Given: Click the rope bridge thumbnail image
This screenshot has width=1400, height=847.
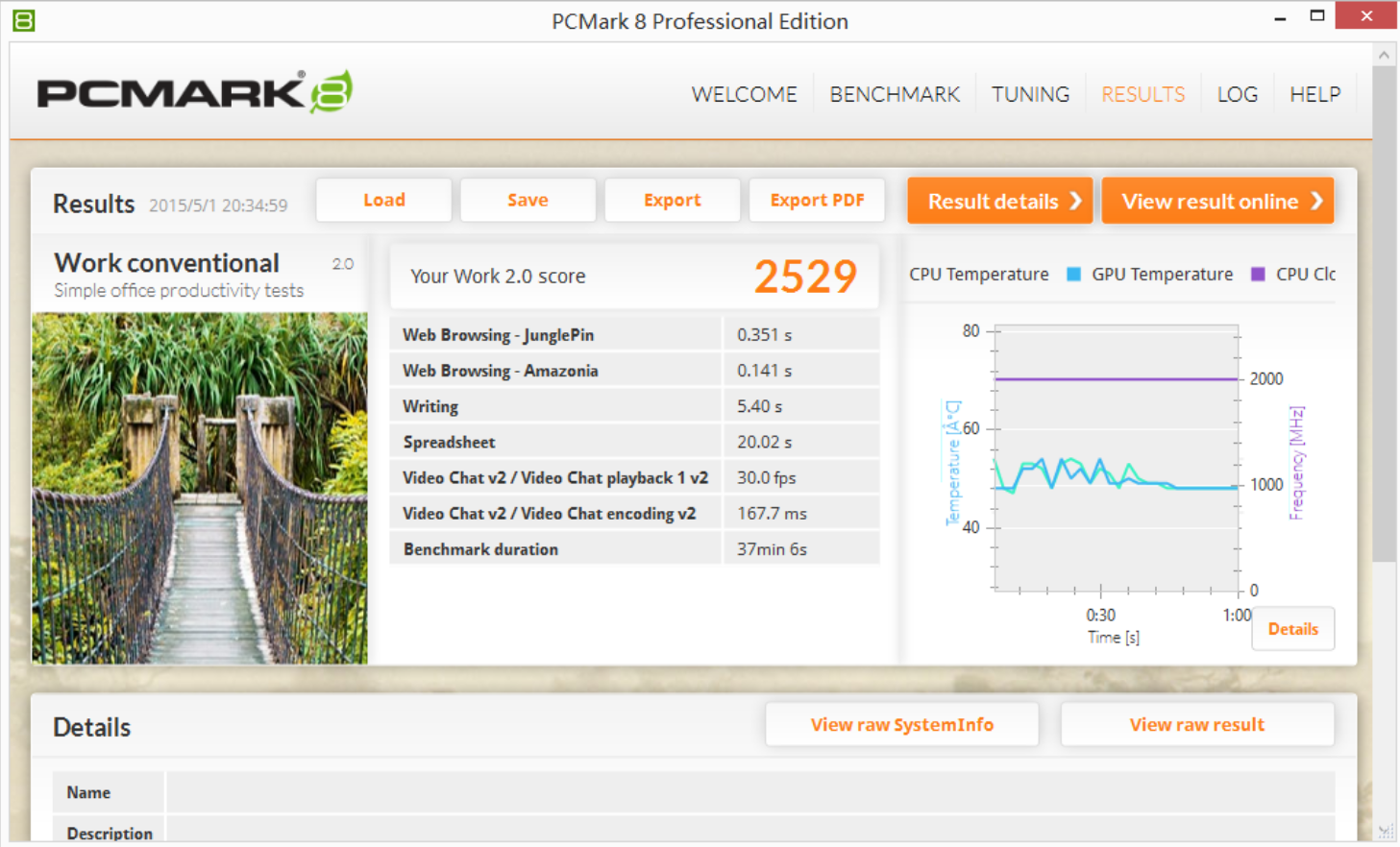Looking at the screenshot, I should coord(200,488).
